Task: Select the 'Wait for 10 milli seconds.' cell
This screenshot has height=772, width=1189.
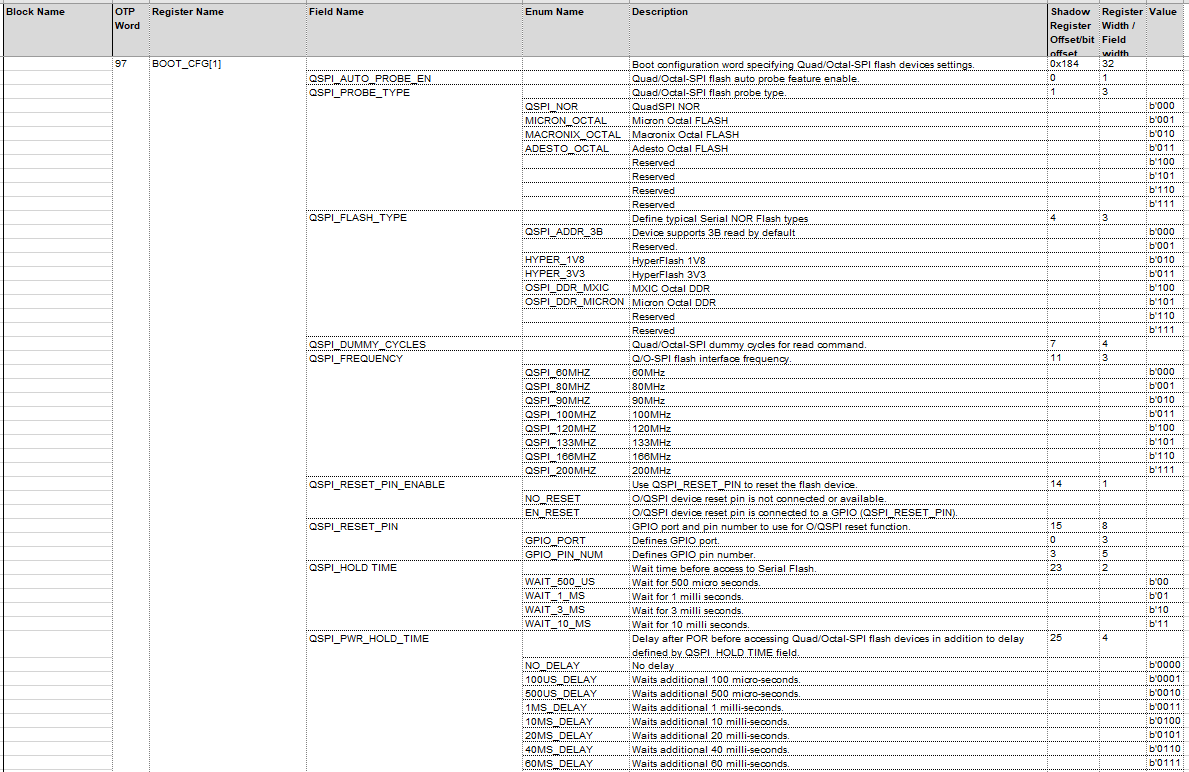Action: [x=838, y=625]
